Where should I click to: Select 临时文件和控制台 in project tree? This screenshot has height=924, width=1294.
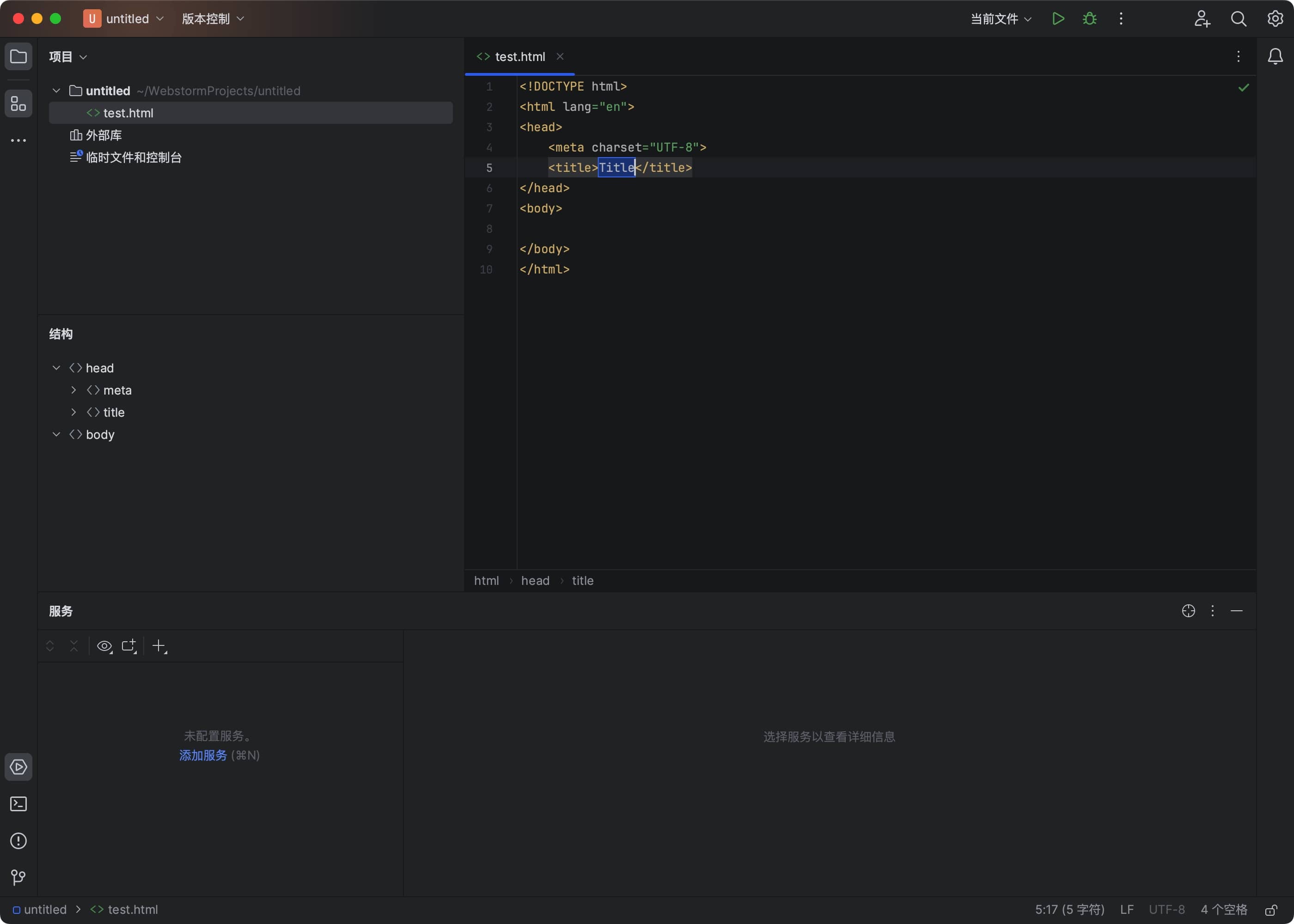pyautogui.click(x=125, y=158)
